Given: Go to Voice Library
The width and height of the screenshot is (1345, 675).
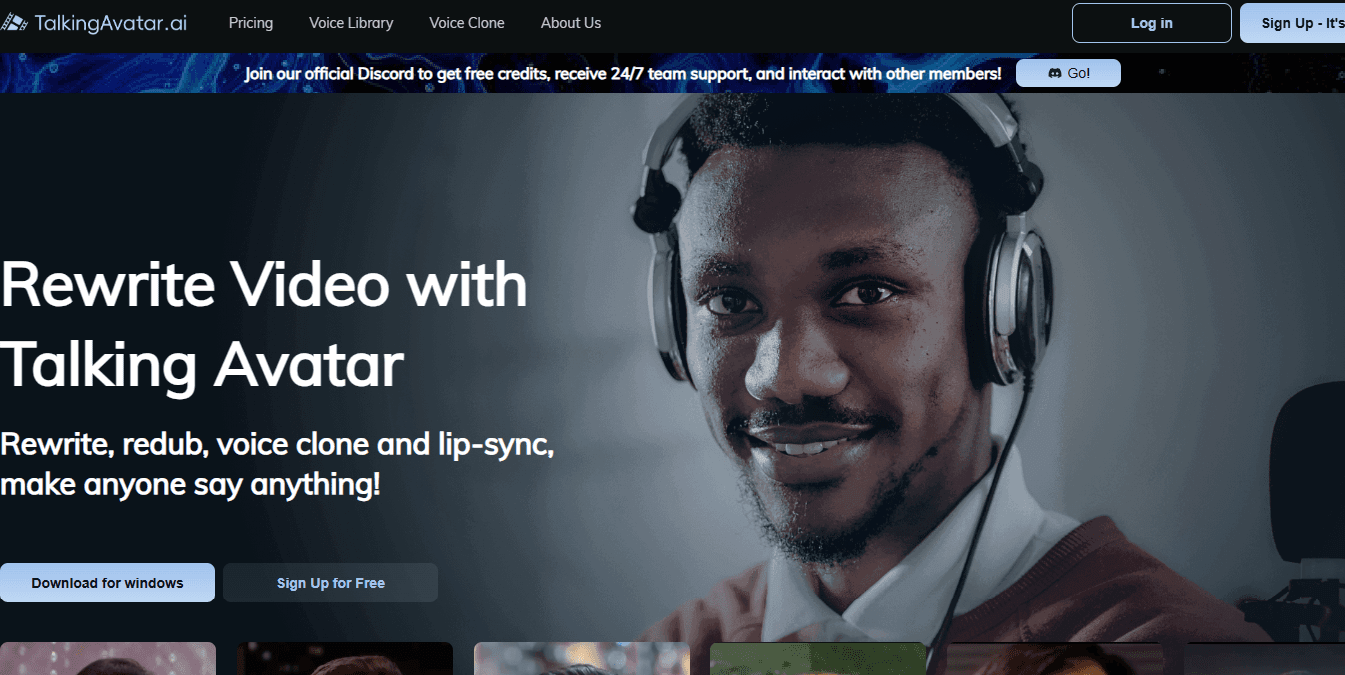Looking at the screenshot, I should [x=351, y=23].
